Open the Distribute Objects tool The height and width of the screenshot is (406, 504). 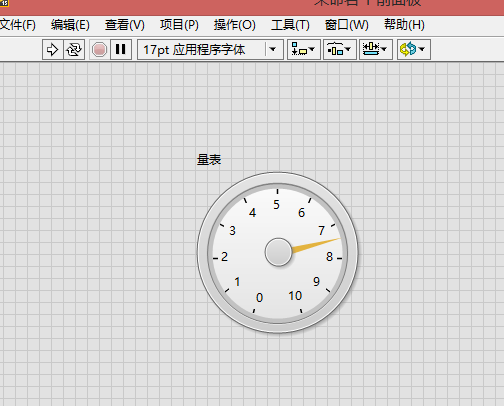pos(340,50)
